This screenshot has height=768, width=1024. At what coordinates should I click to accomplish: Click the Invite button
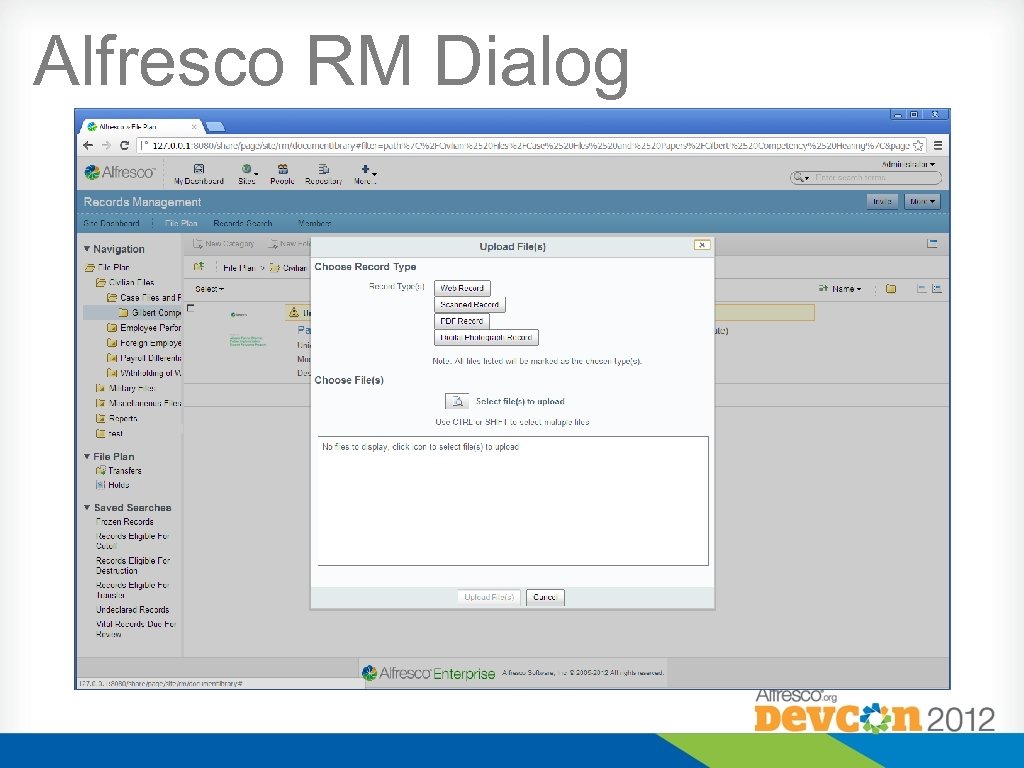[x=882, y=201]
